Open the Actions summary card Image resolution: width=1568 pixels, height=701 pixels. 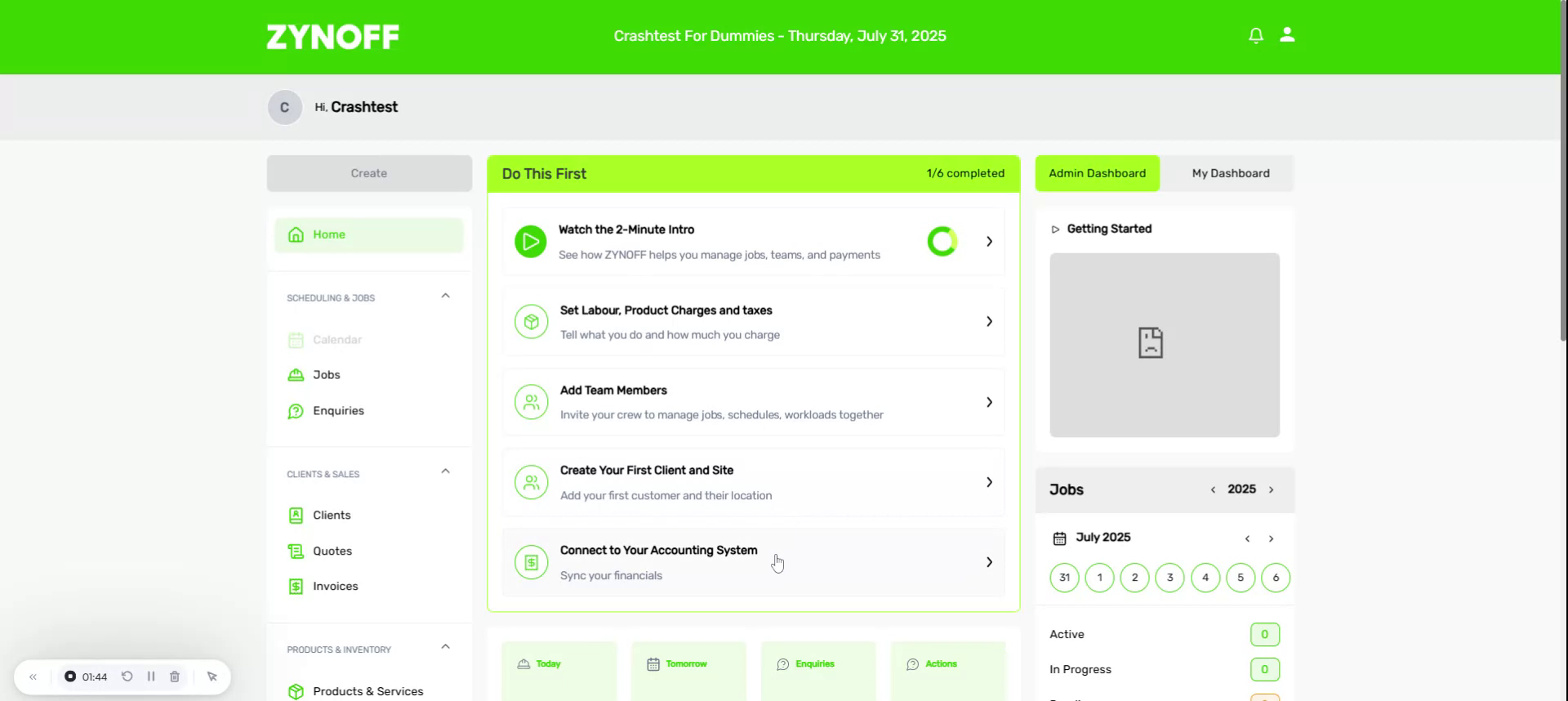pos(948,671)
